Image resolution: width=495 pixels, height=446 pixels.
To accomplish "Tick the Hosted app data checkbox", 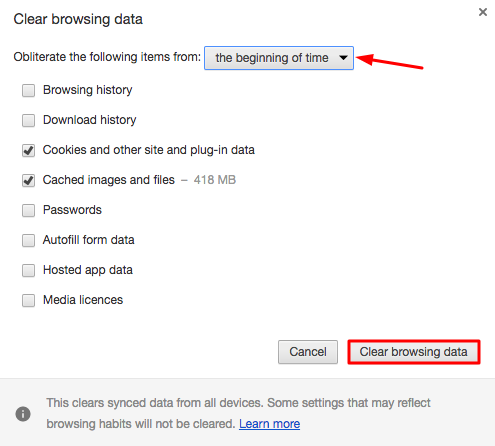I will [28, 270].
